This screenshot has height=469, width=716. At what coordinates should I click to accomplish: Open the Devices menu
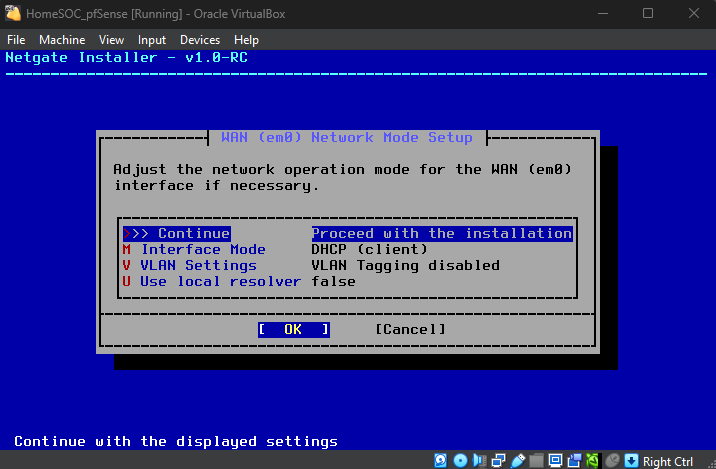pos(200,40)
